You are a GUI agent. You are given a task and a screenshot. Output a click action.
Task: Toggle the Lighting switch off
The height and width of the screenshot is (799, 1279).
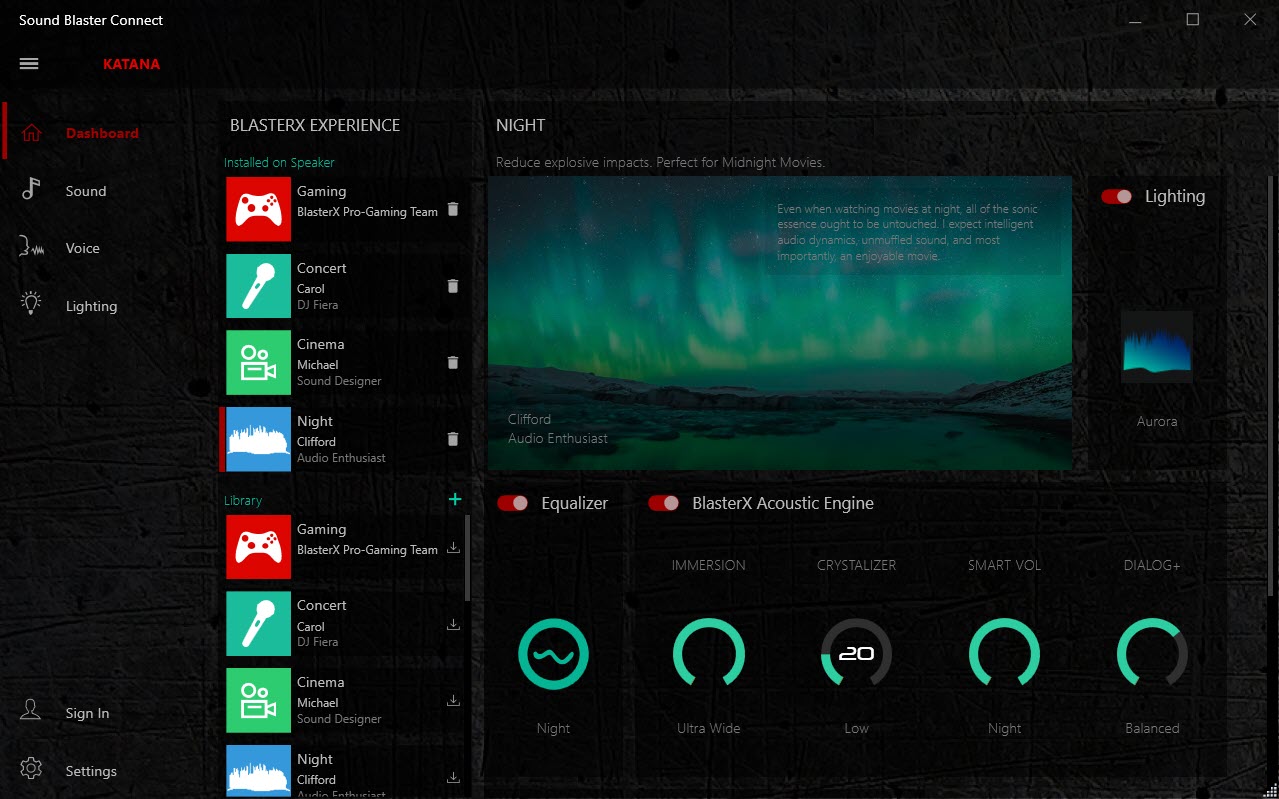pos(1116,196)
